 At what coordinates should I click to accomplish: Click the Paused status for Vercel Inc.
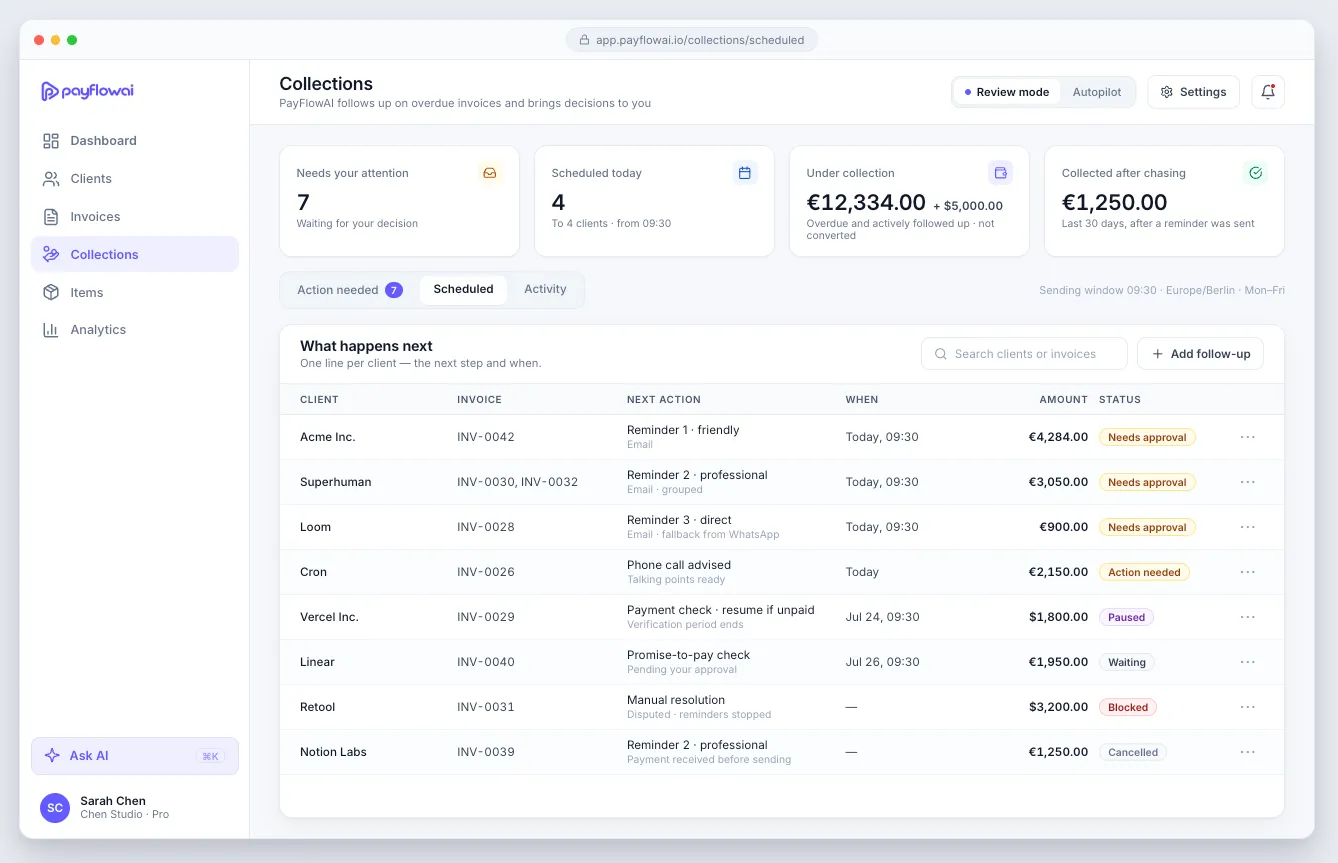coord(1126,617)
